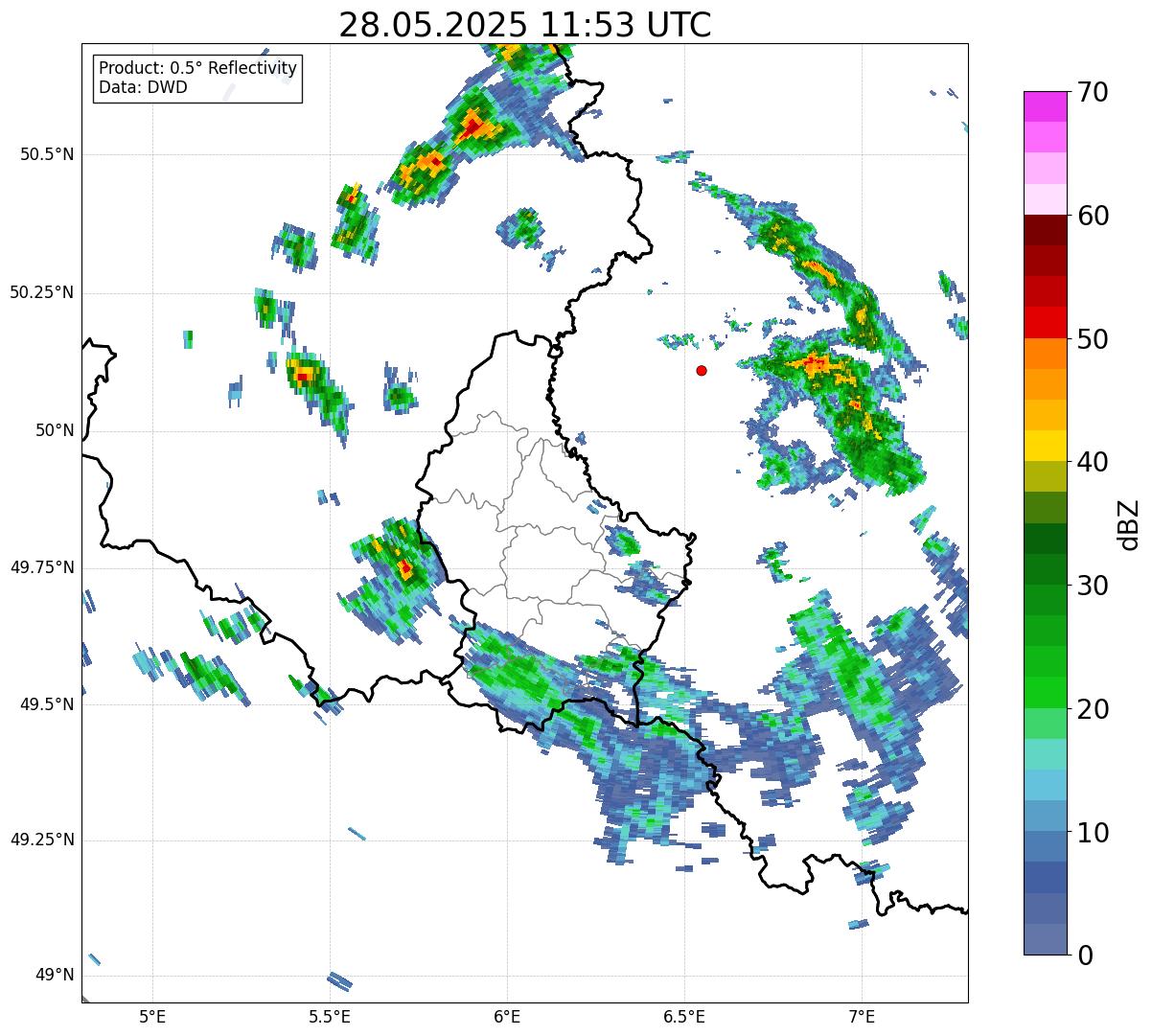Click the colorbar tick label 0
The image size is (1152, 1036).
click(x=1084, y=955)
